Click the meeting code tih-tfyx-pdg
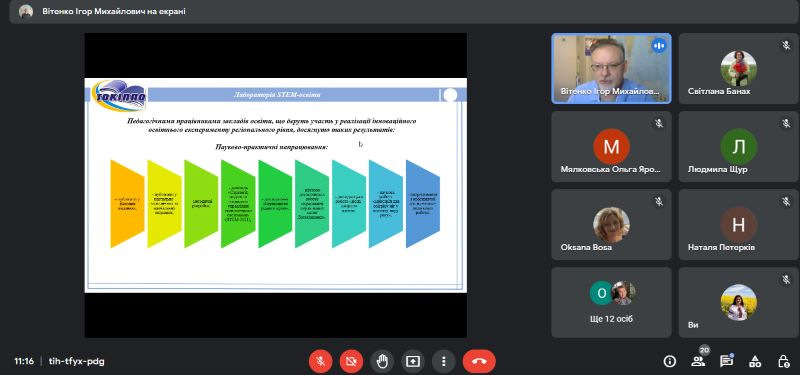 77,361
